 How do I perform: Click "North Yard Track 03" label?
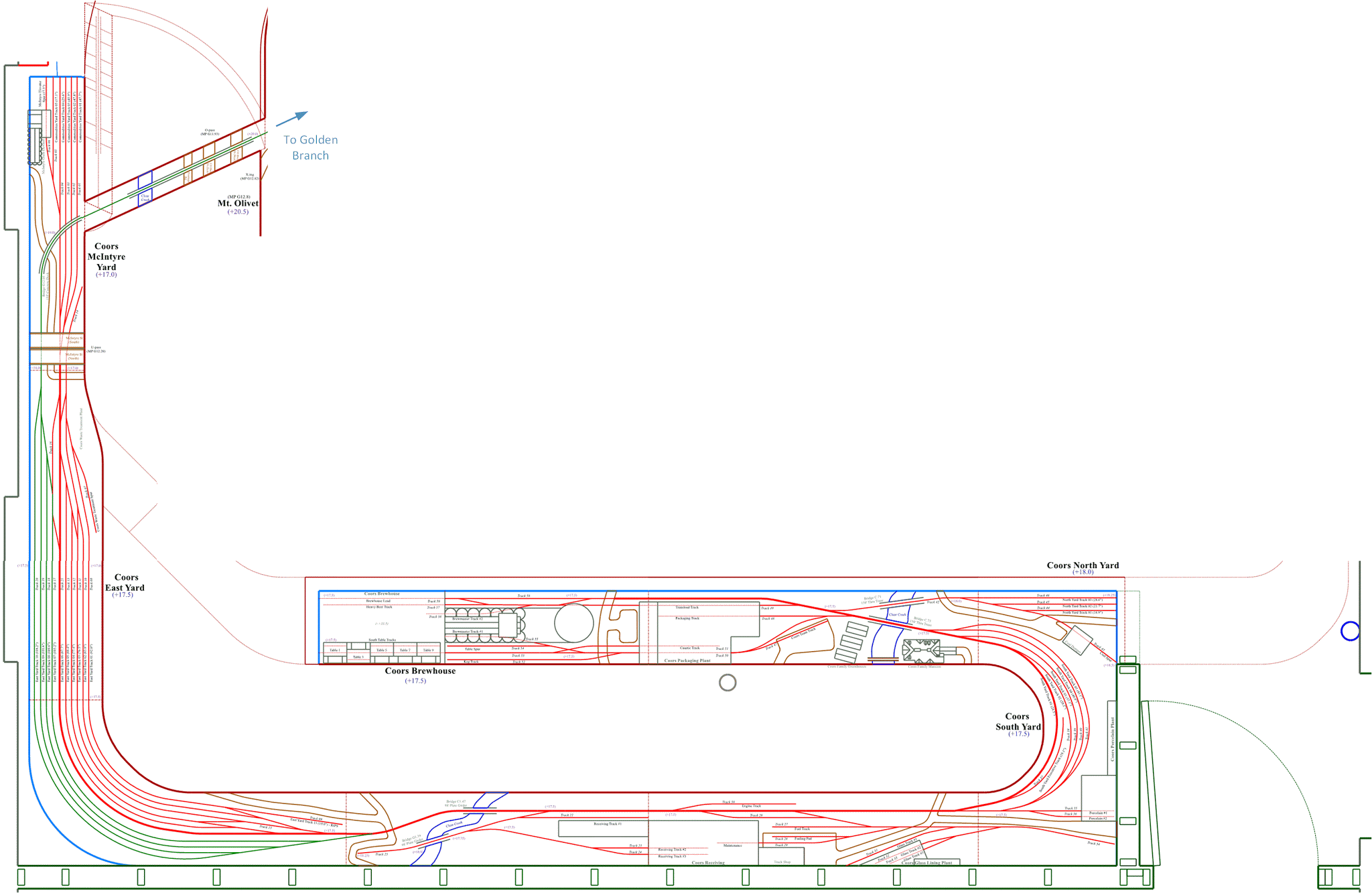coord(1082,600)
